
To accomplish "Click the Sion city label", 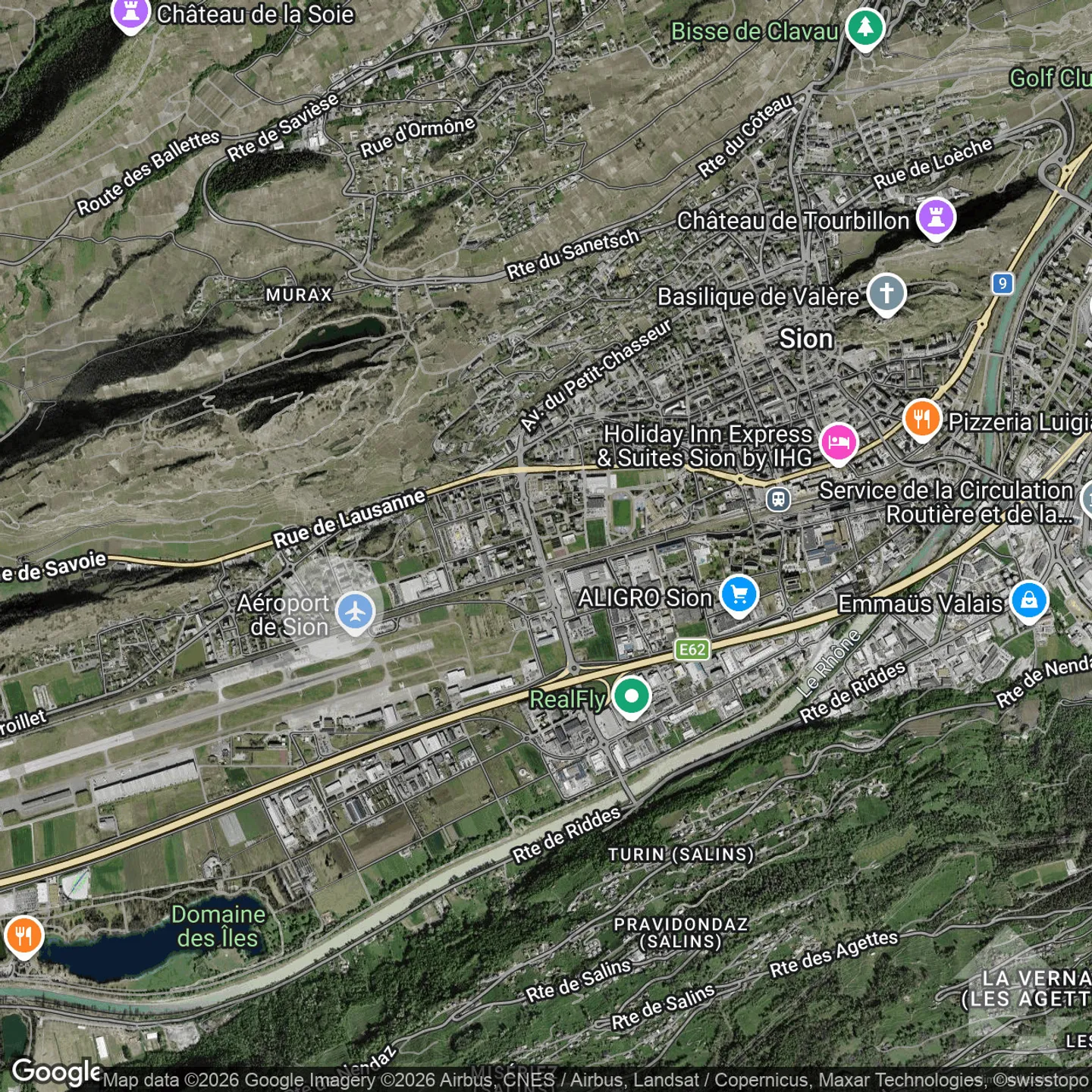I will coord(806,339).
